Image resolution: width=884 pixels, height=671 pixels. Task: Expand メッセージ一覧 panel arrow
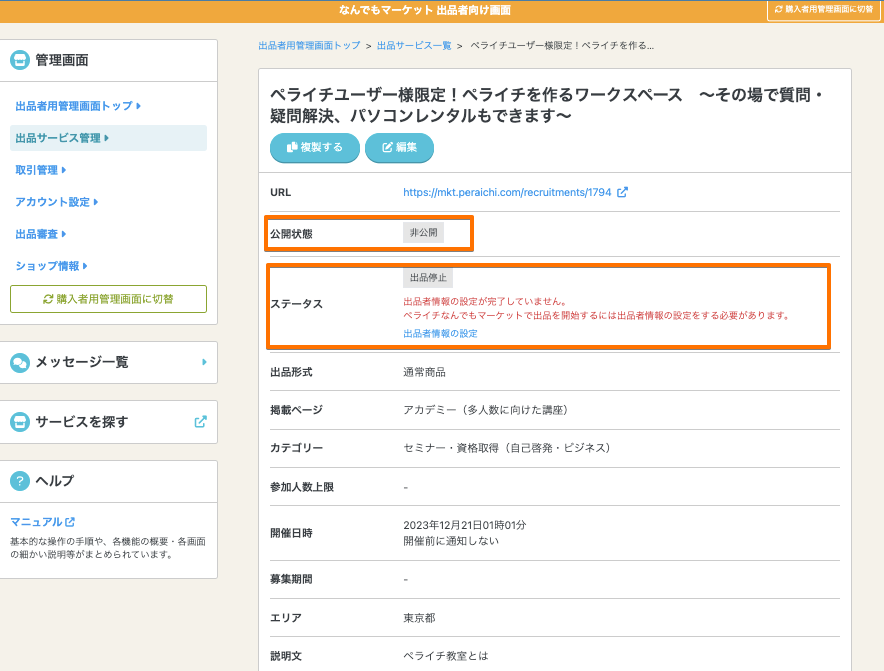coord(204,362)
